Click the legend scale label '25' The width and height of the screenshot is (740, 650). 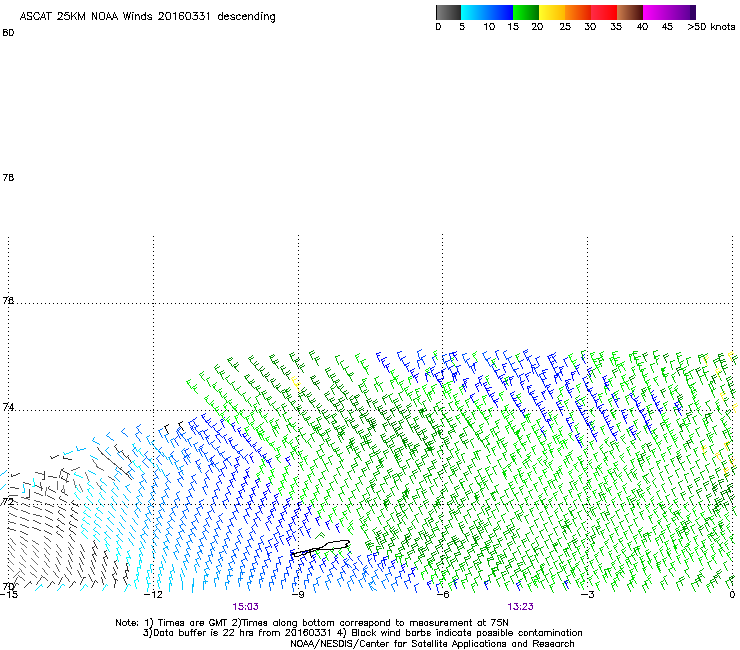(x=565, y=27)
